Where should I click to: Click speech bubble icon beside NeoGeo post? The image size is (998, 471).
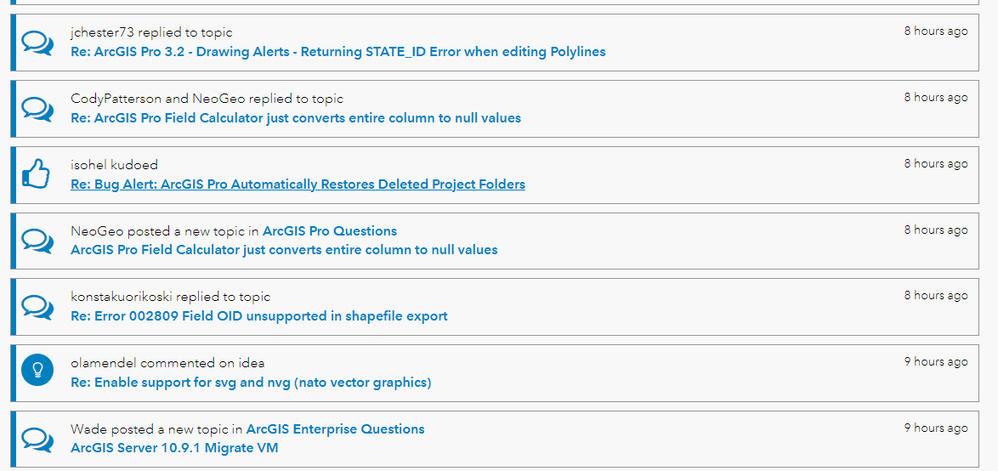pos(37,240)
